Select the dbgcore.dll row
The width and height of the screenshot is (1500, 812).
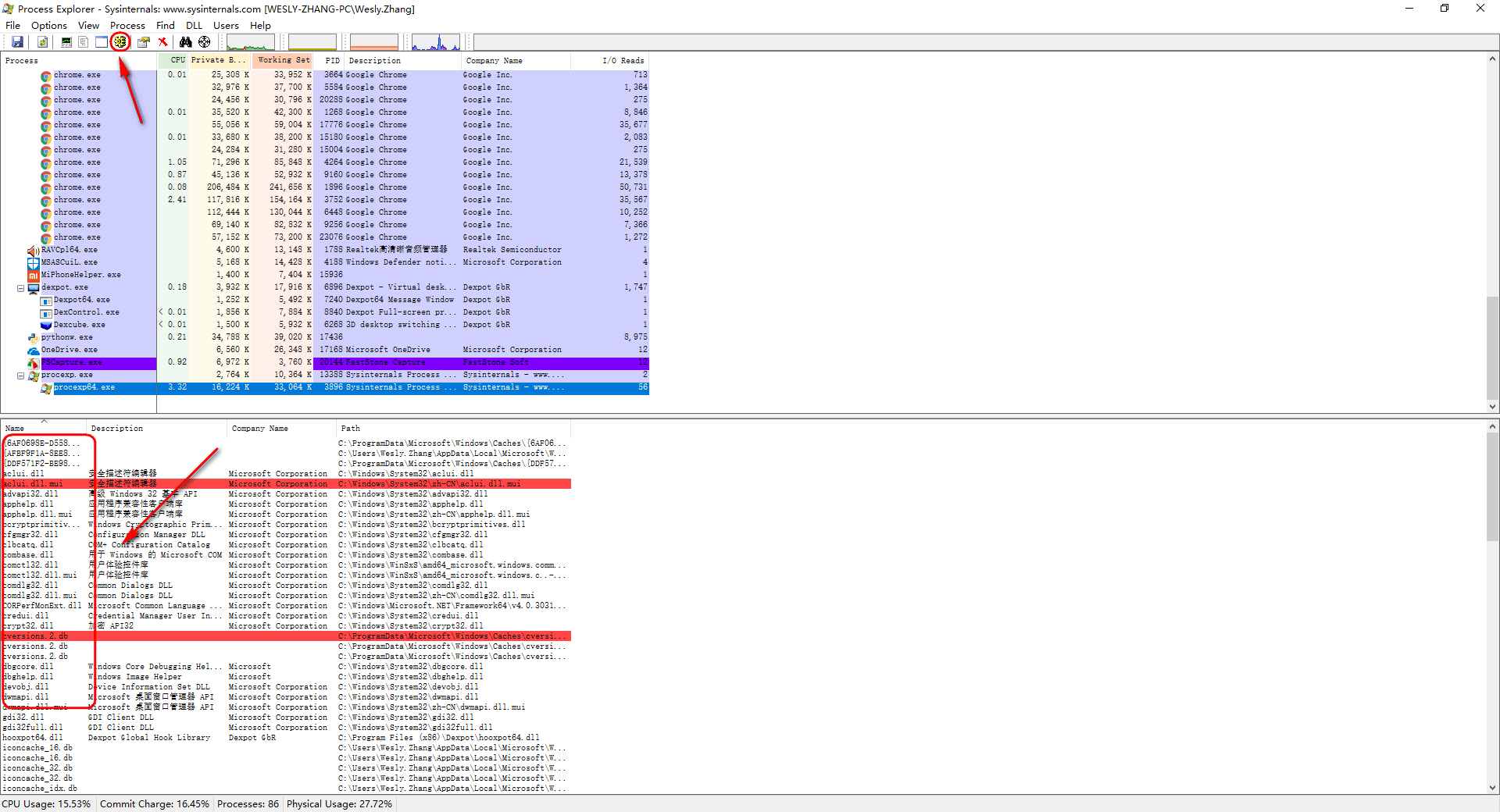point(286,667)
